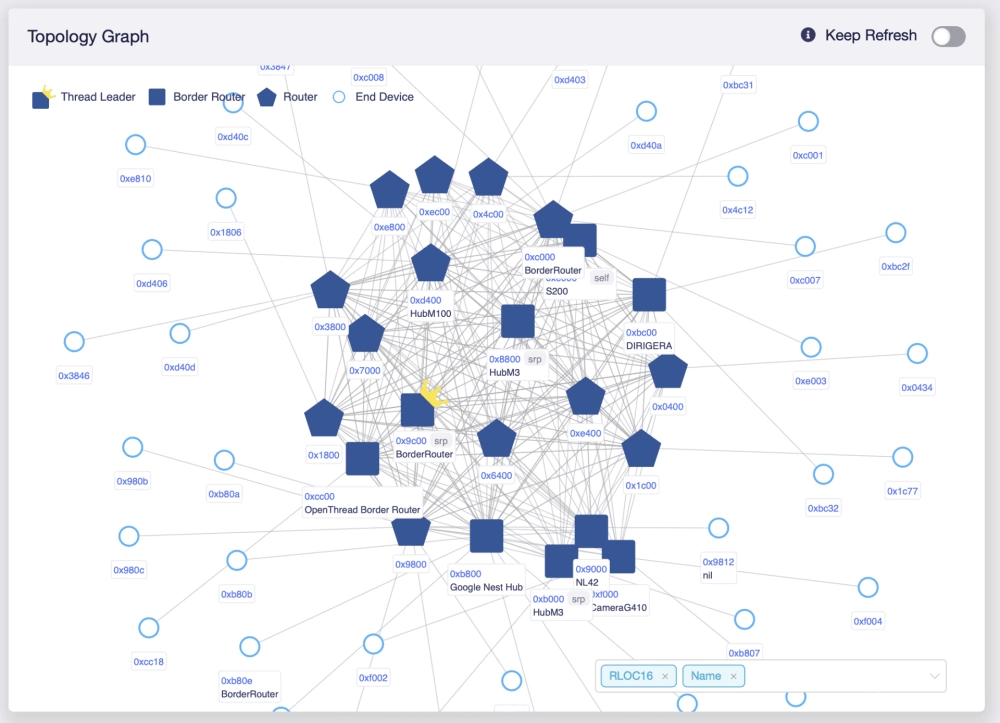The width and height of the screenshot is (1000, 723).
Task: Select the 0xb807 end device circle
Action: (744, 619)
